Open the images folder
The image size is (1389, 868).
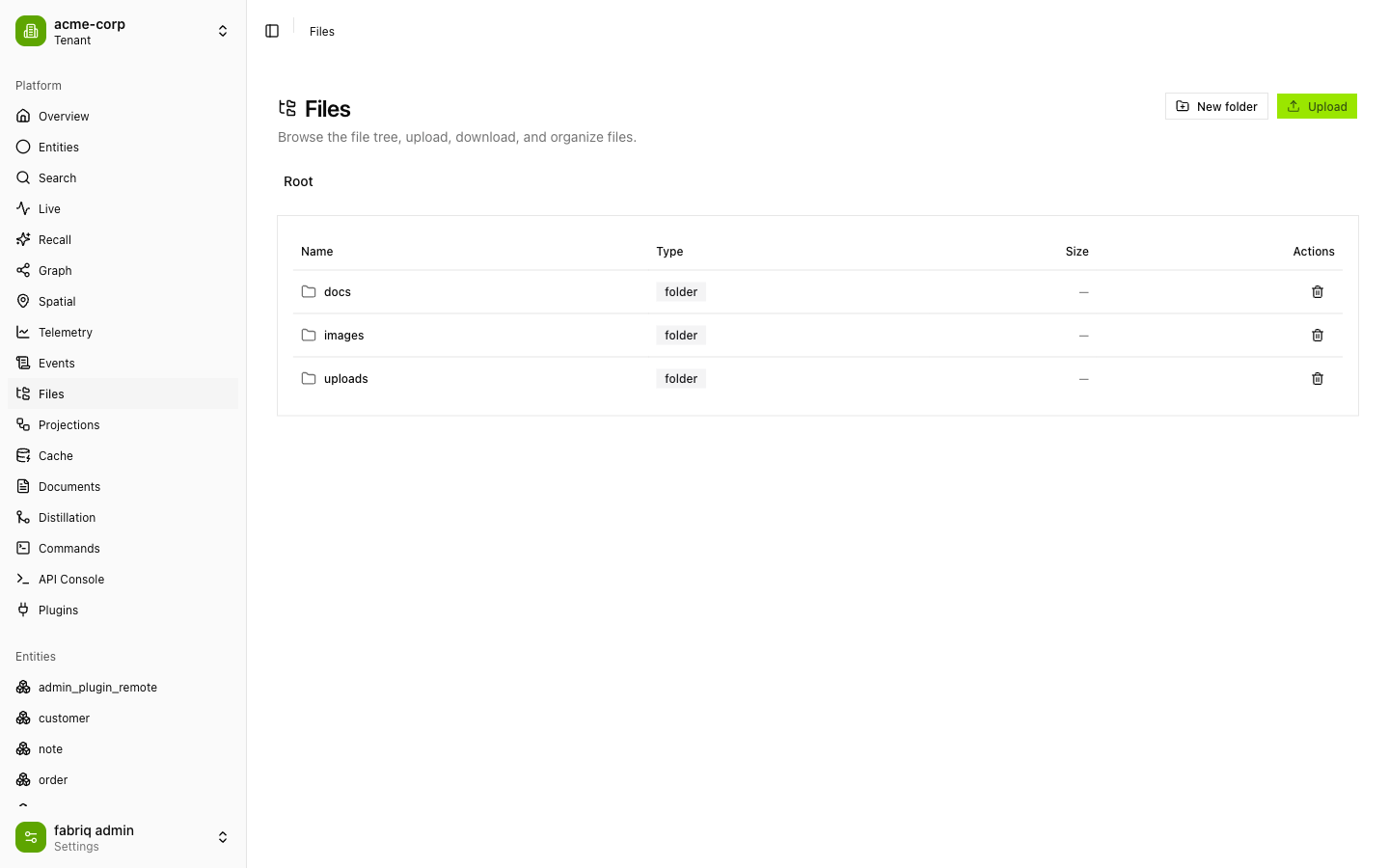[343, 335]
